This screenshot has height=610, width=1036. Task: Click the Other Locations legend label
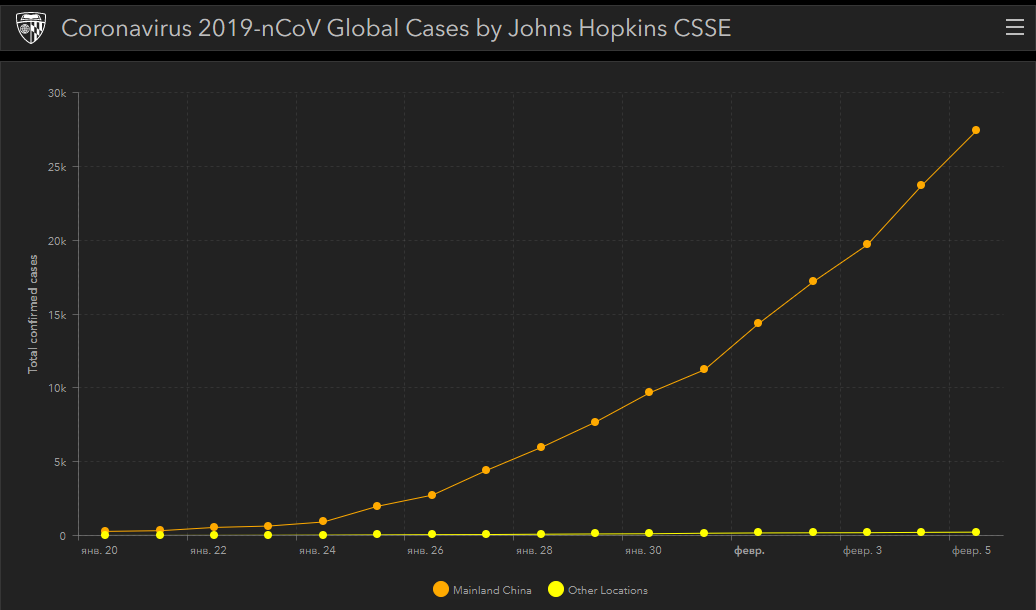pyautogui.click(x=608, y=590)
